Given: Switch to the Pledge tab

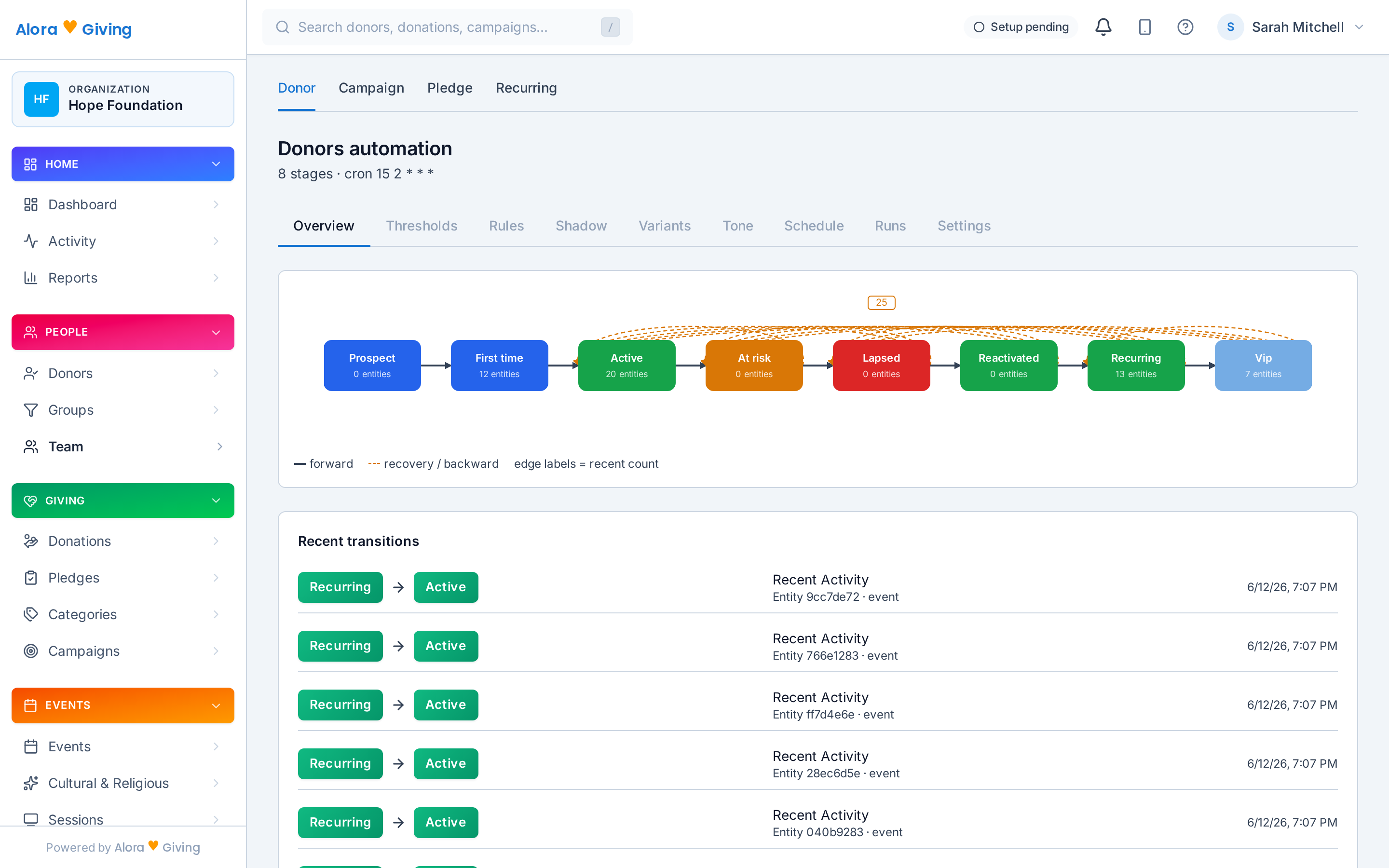Looking at the screenshot, I should (450, 88).
